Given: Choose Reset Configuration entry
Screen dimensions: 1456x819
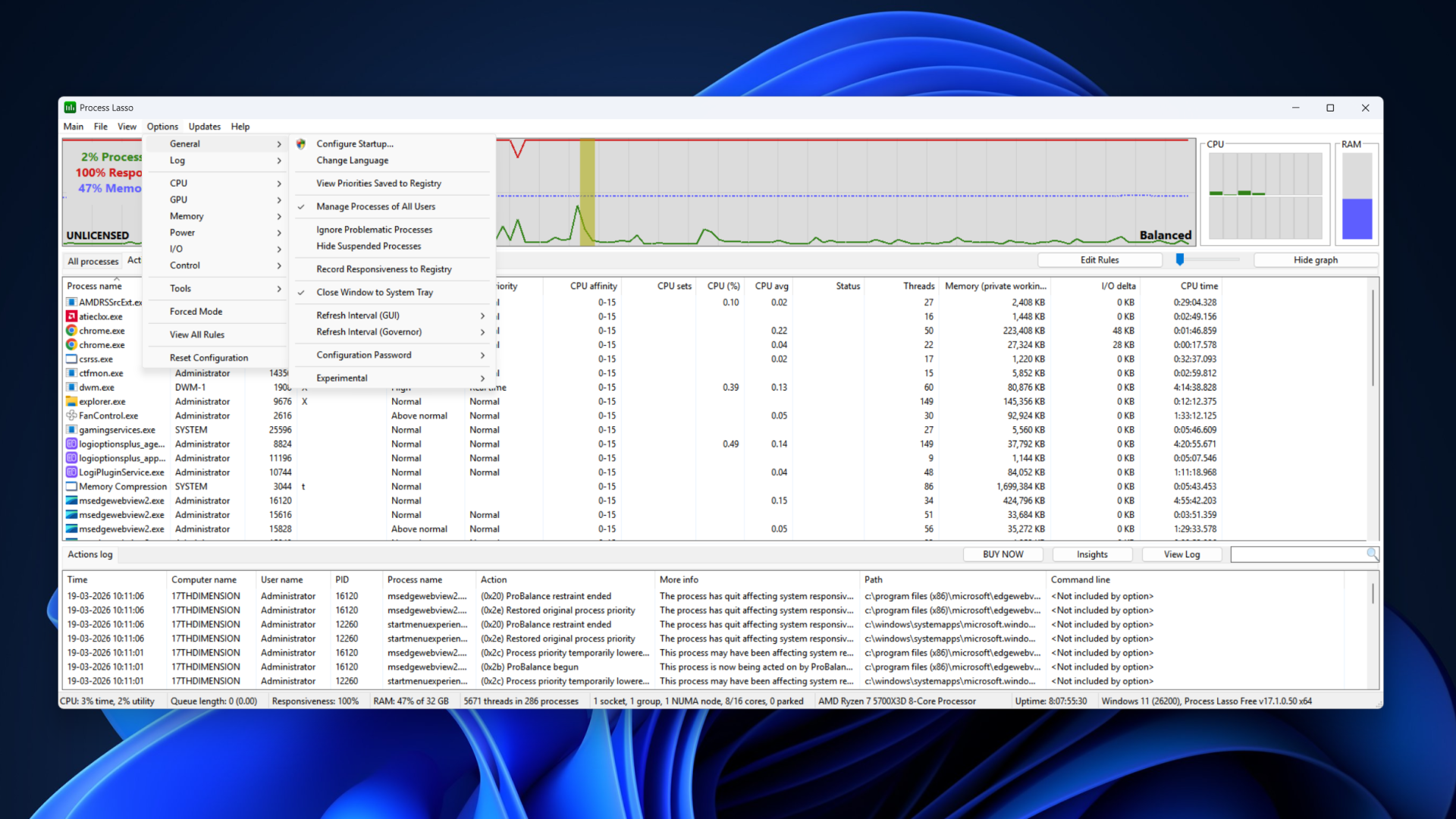Looking at the screenshot, I should [x=216, y=358].
